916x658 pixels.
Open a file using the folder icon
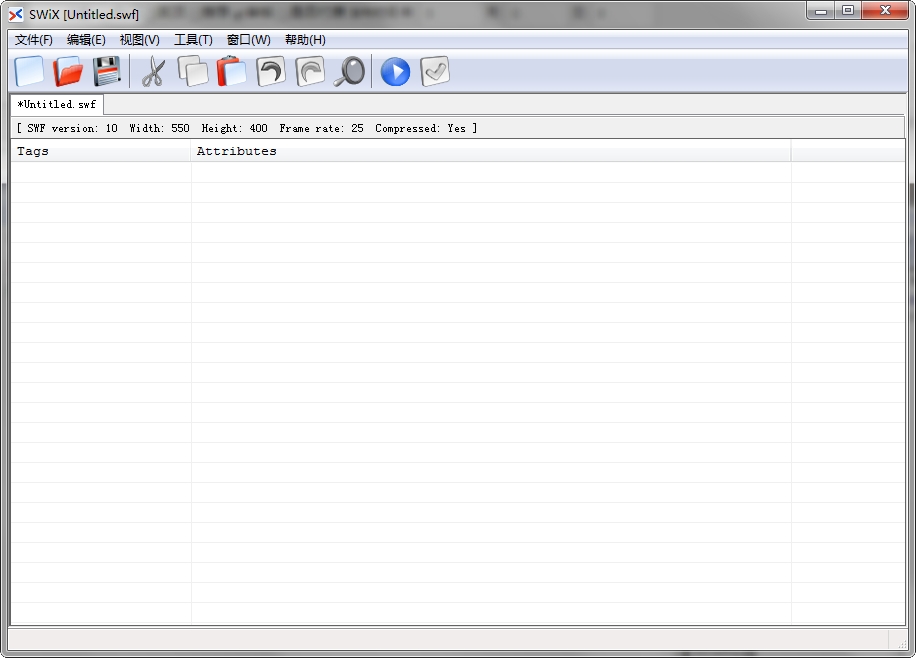[68, 71]
